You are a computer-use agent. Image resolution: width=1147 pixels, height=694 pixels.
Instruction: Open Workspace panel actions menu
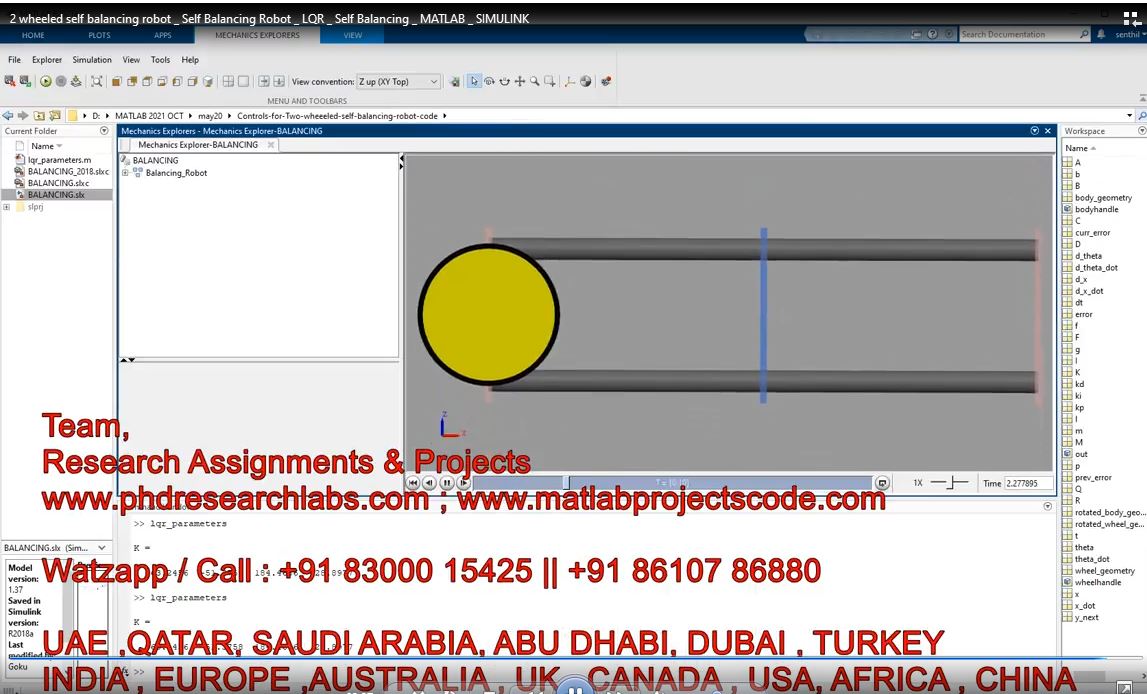(x=1142, y=131)
